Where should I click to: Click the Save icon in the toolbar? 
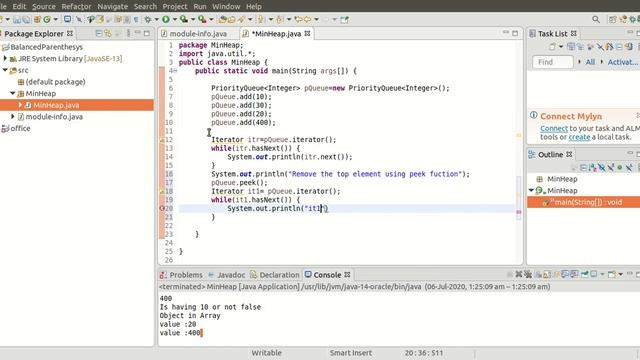[17, 20]
